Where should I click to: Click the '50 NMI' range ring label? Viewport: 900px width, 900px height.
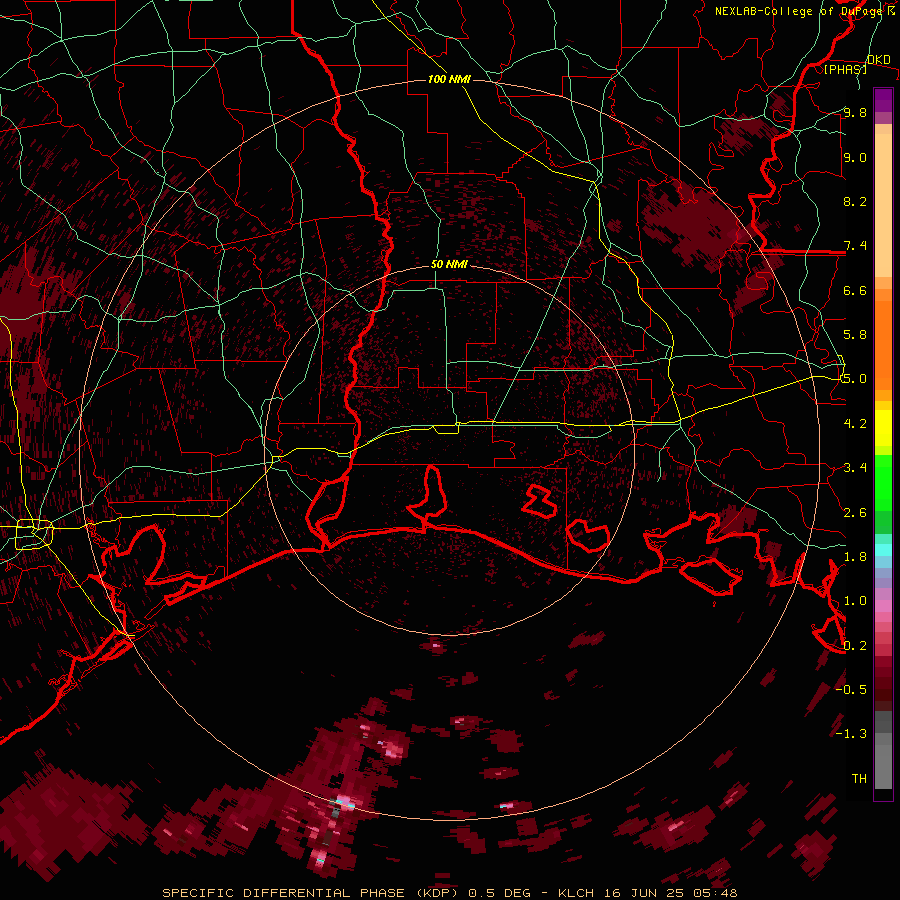[x=449, y=265]
